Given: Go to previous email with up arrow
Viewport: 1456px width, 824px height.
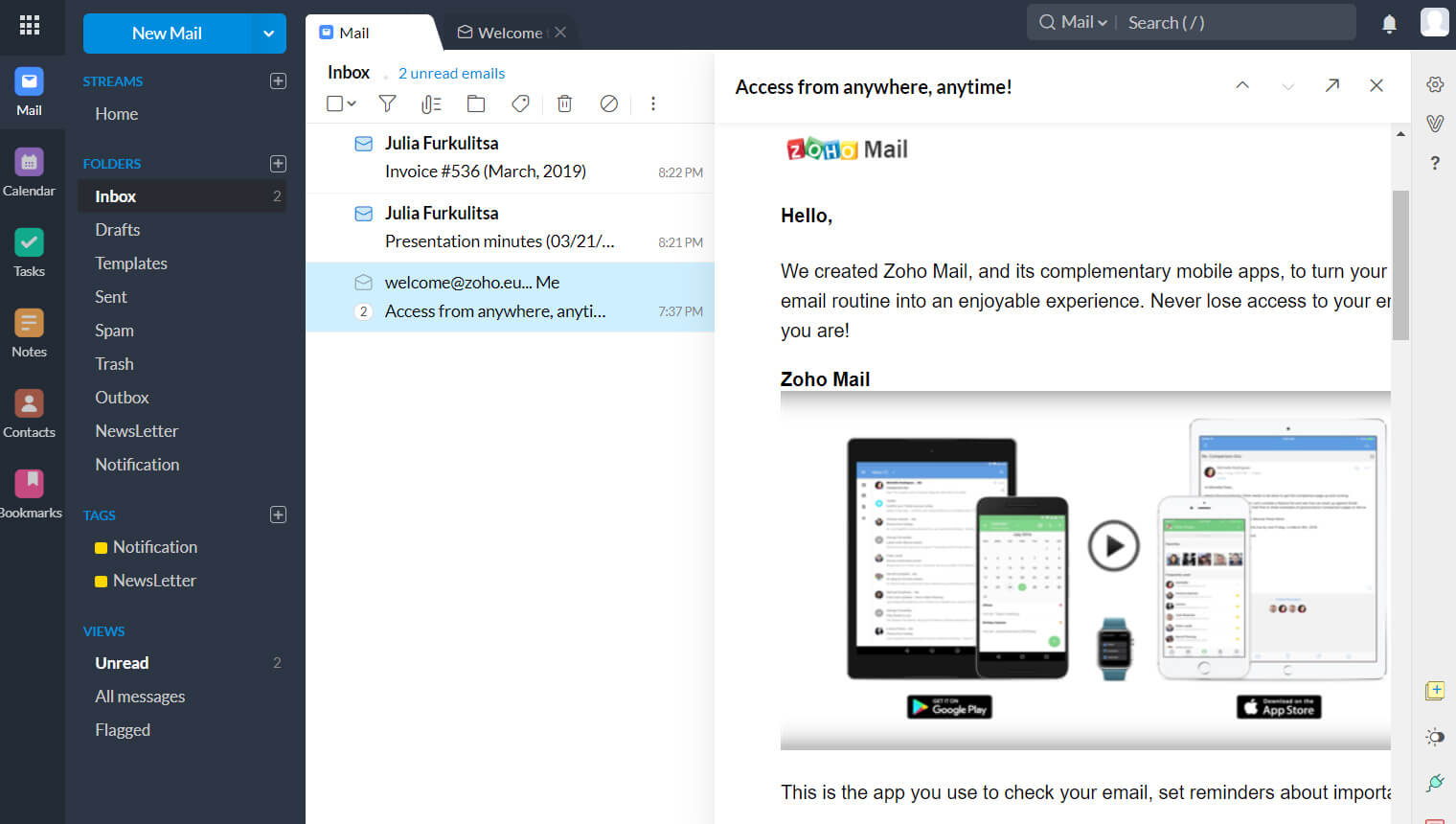Looking at the screenshot, I should 1242,85.
